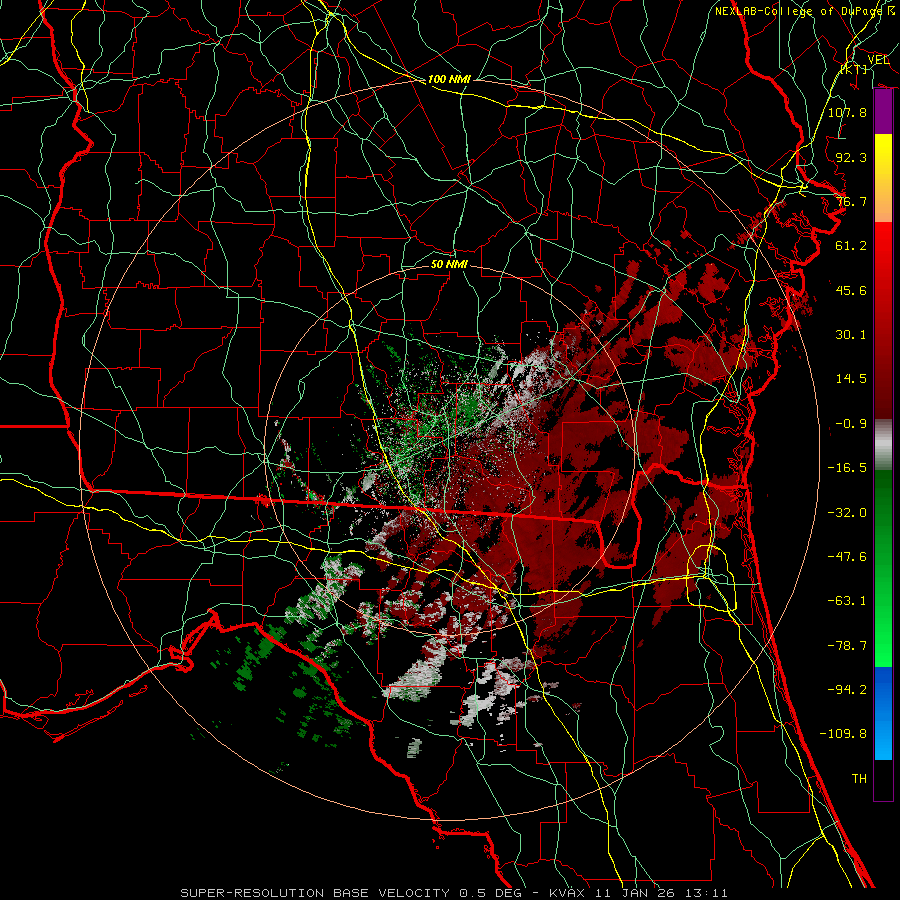Click the 30.1 velocity scale value
The width and height of the screenshot is (900, 900).
point(851,335)
